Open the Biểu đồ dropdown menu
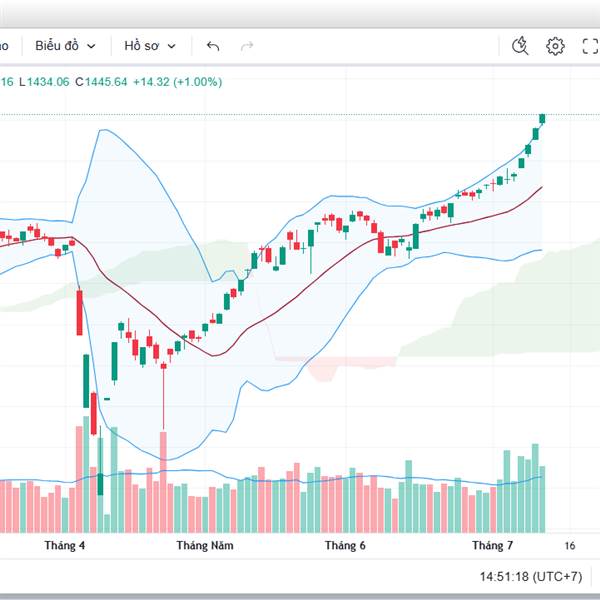The width and height of the screenshot is (600, 600). click(65, 46)
